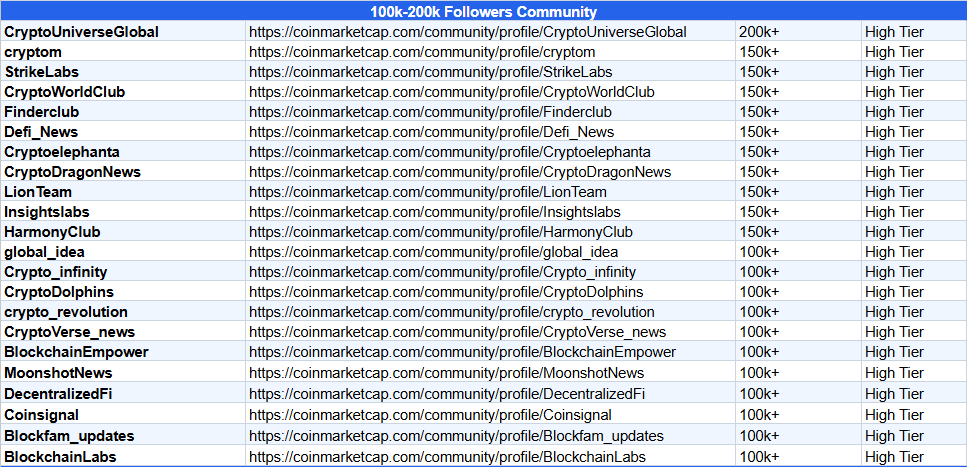
Task: Click the '100k-200k Followers Community' header cell
Action: click(x=484, y=11)
